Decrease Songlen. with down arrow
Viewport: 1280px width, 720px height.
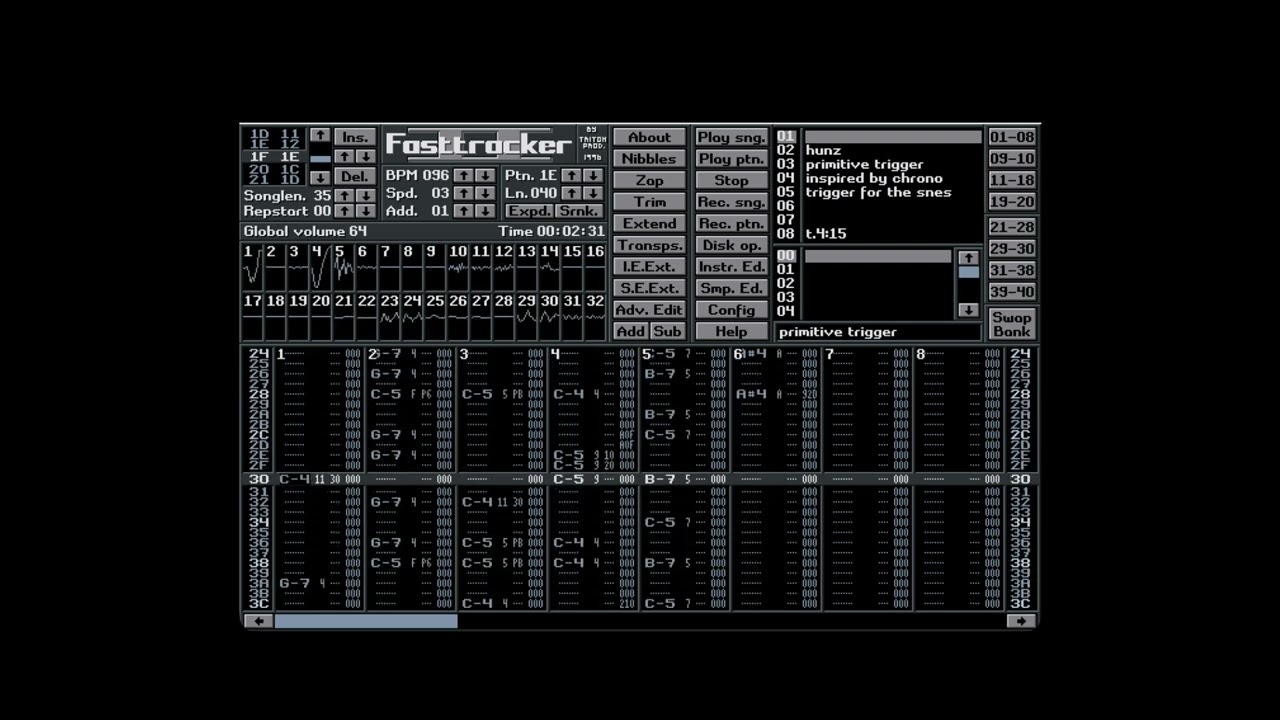tap(366, 196)
